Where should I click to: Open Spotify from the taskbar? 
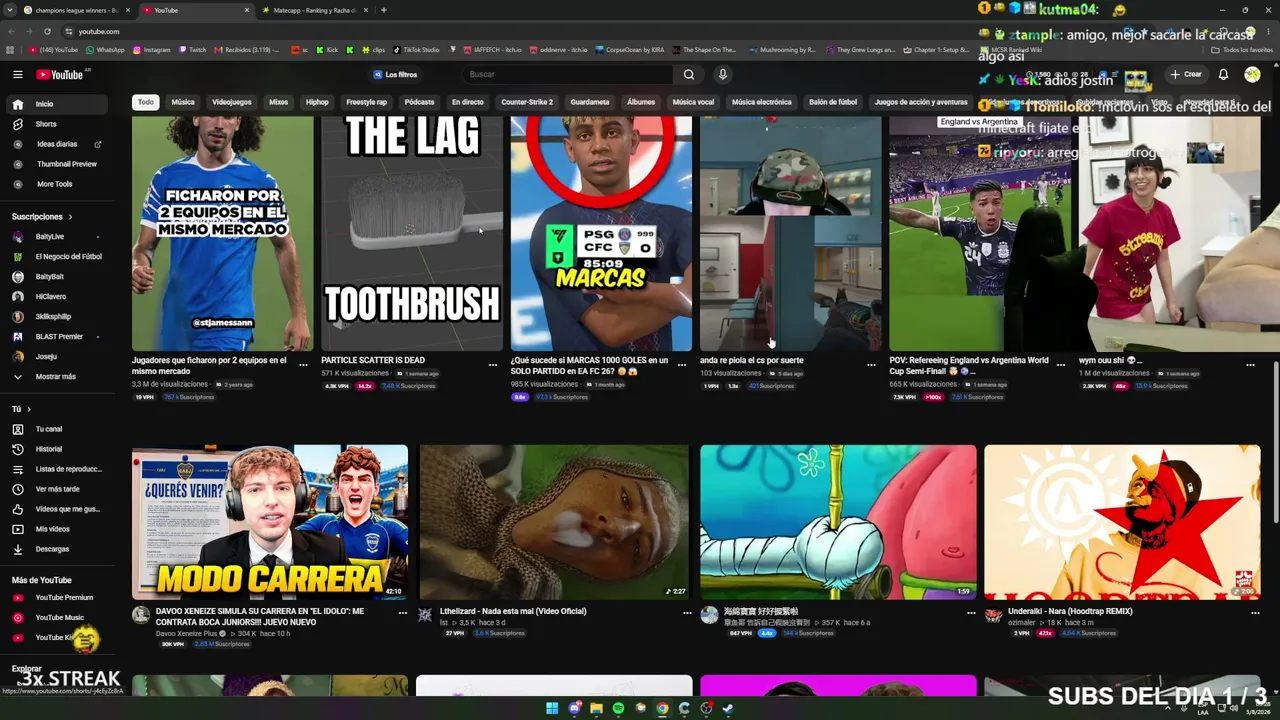pos(618,708)
